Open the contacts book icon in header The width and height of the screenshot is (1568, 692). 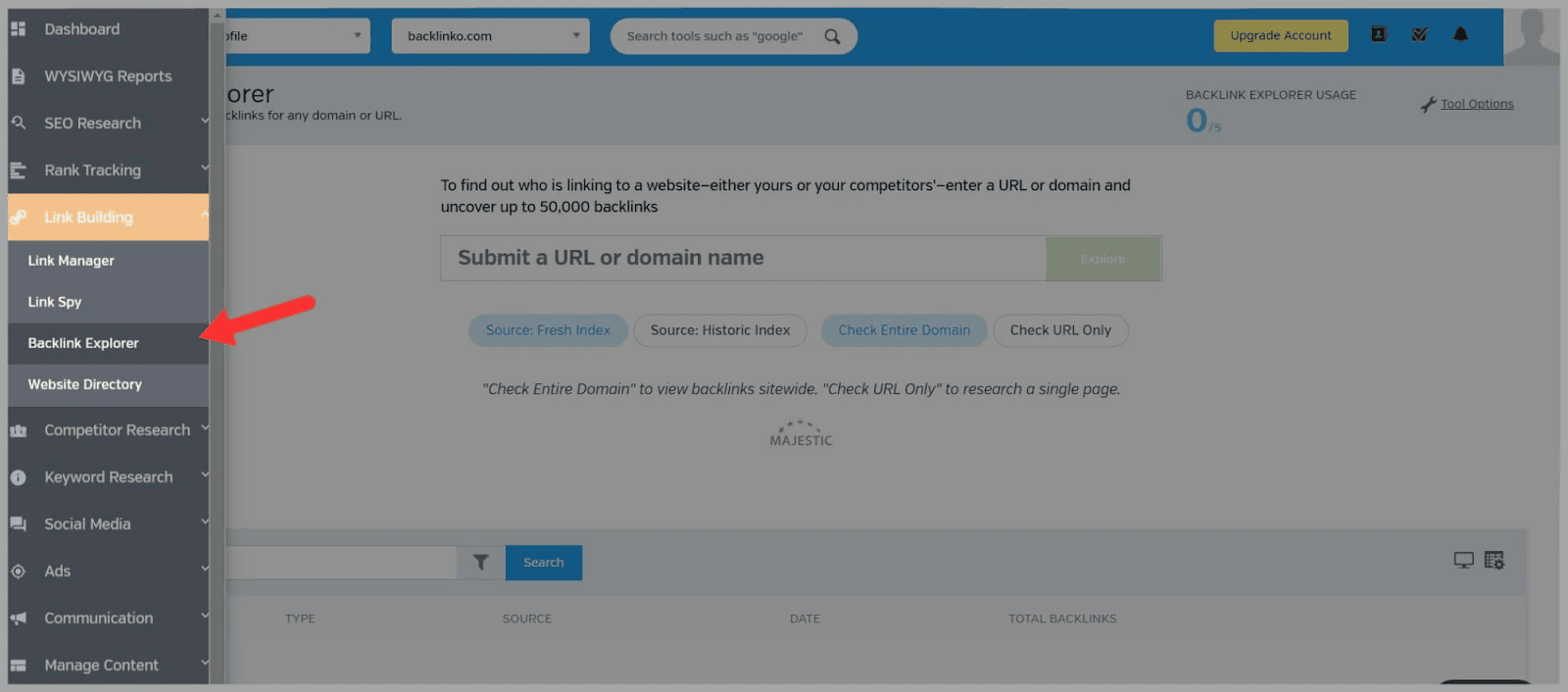pos(1379,34)
